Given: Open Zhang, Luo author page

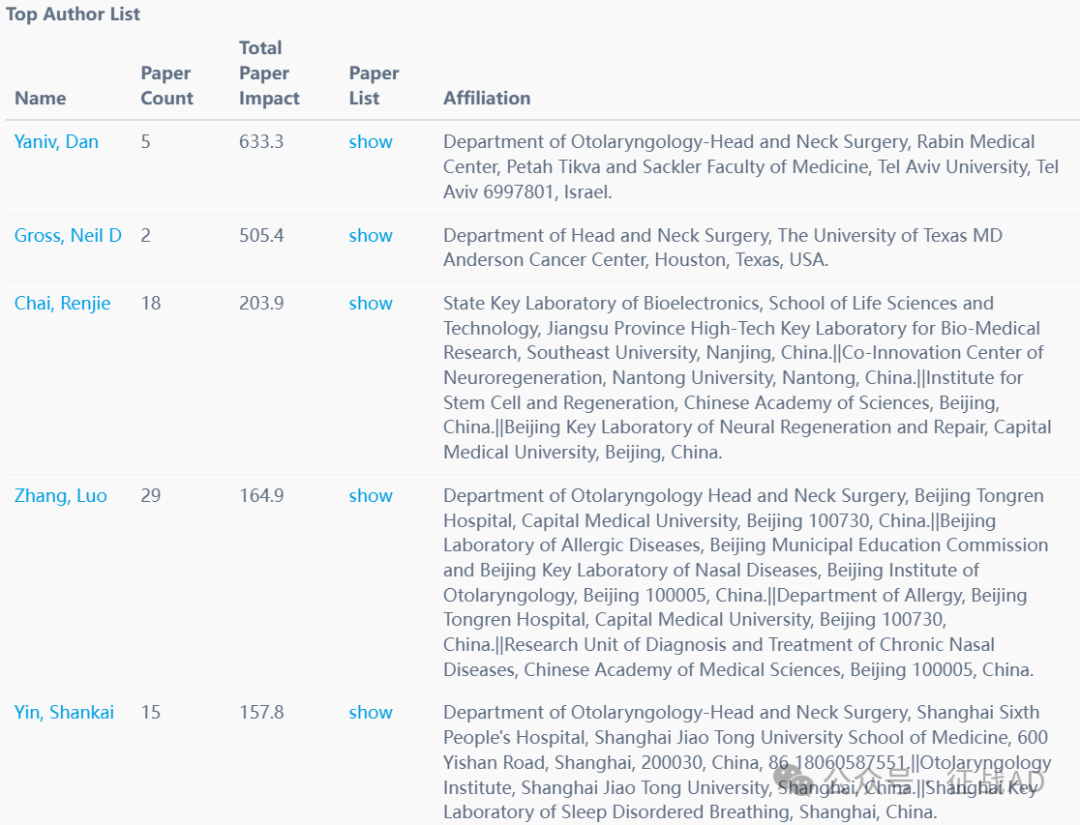Looking at the screenshot, I should click(61, 496).
